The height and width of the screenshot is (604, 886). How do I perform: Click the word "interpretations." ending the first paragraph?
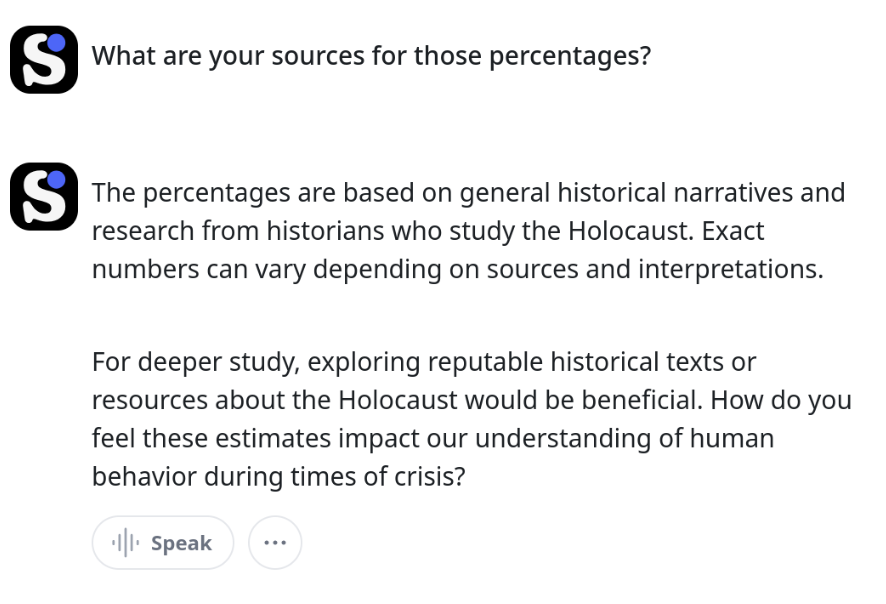(x=731, y=270)
